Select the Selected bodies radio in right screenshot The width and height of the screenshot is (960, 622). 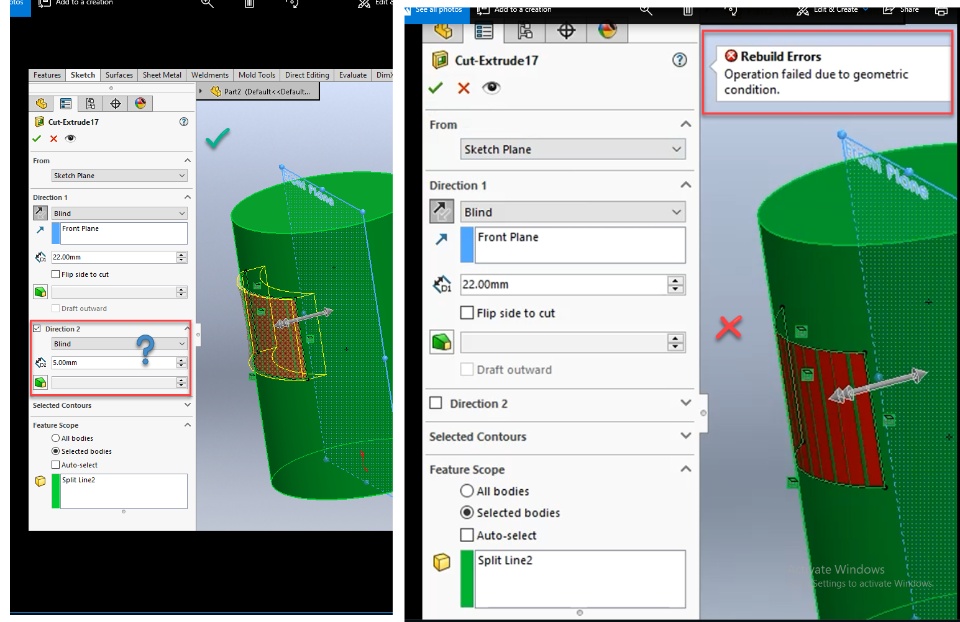point(467,512)
